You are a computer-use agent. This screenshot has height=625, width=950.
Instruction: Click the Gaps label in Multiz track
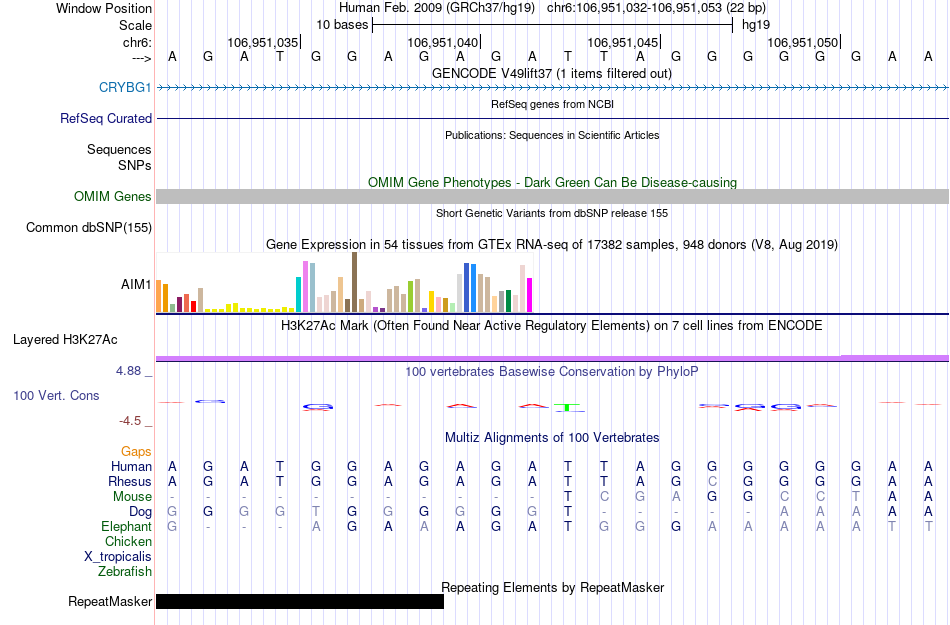pyautogui.click(x=136, y=451)
